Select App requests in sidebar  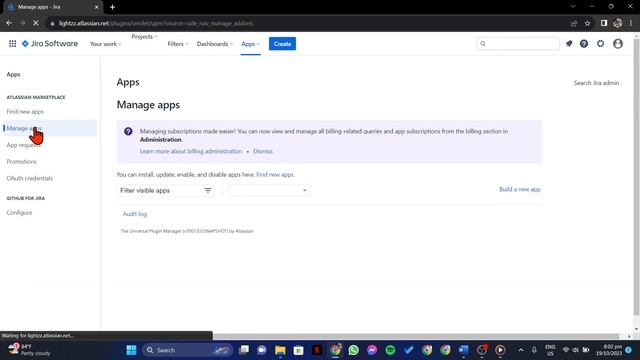point(23,145)
